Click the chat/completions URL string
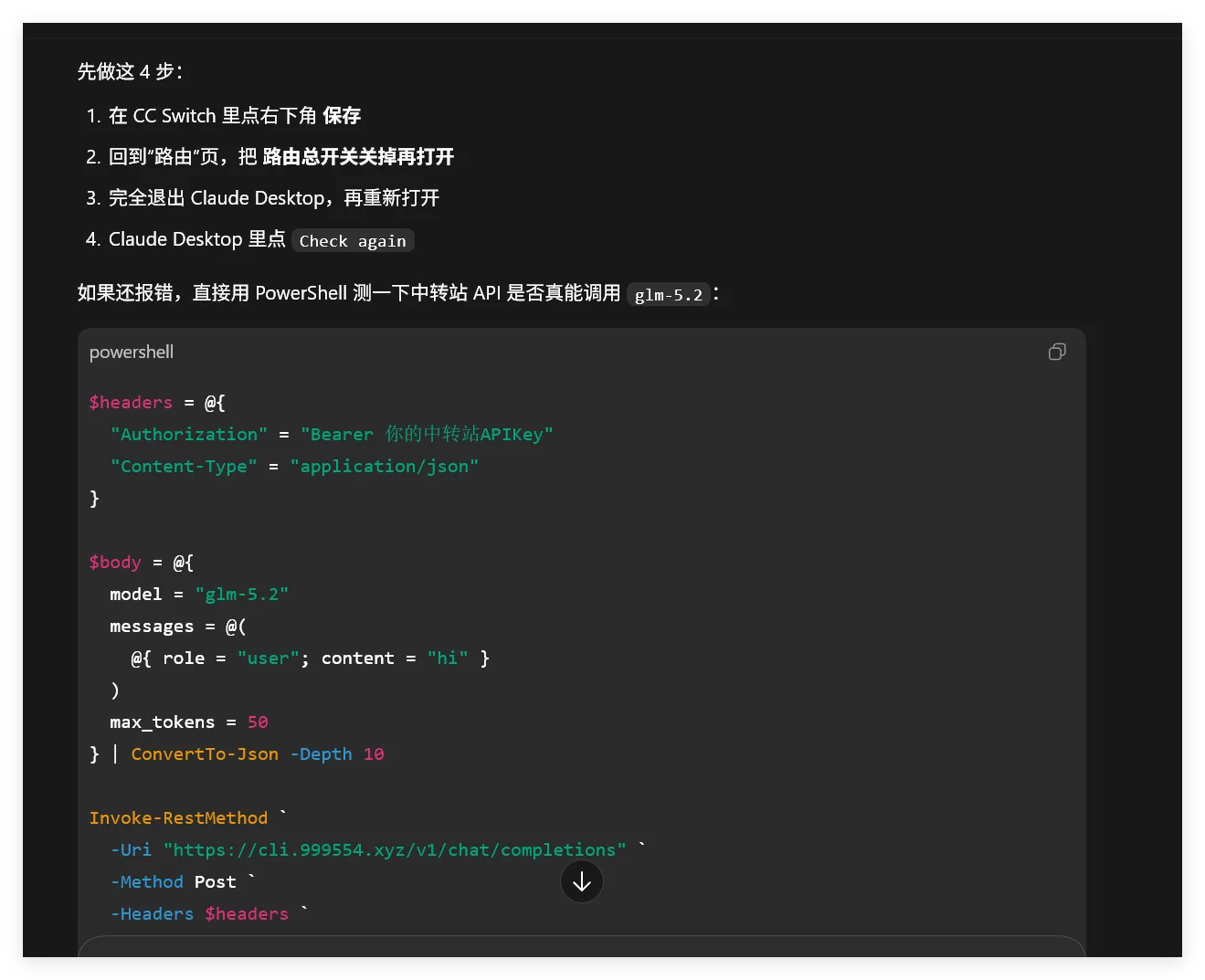The image size is (1205, 980). tap(395, 849)
